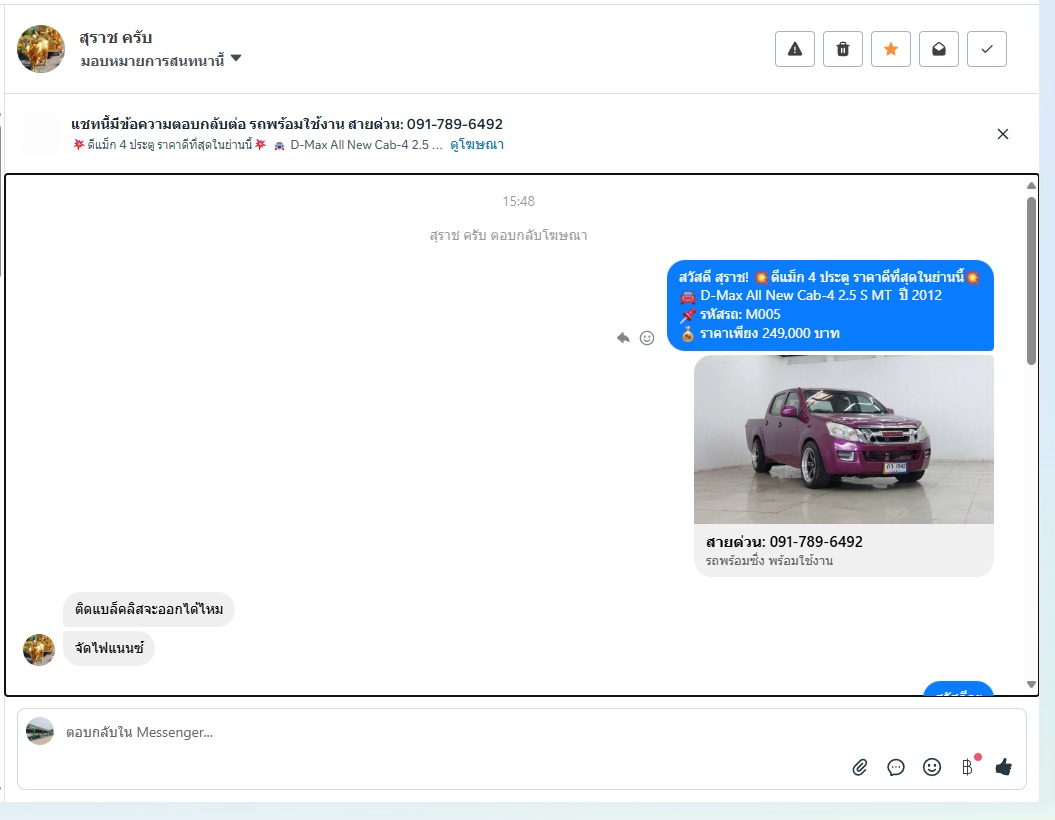
Task: Open the Baht payment request icon
Action: (968, 767)
